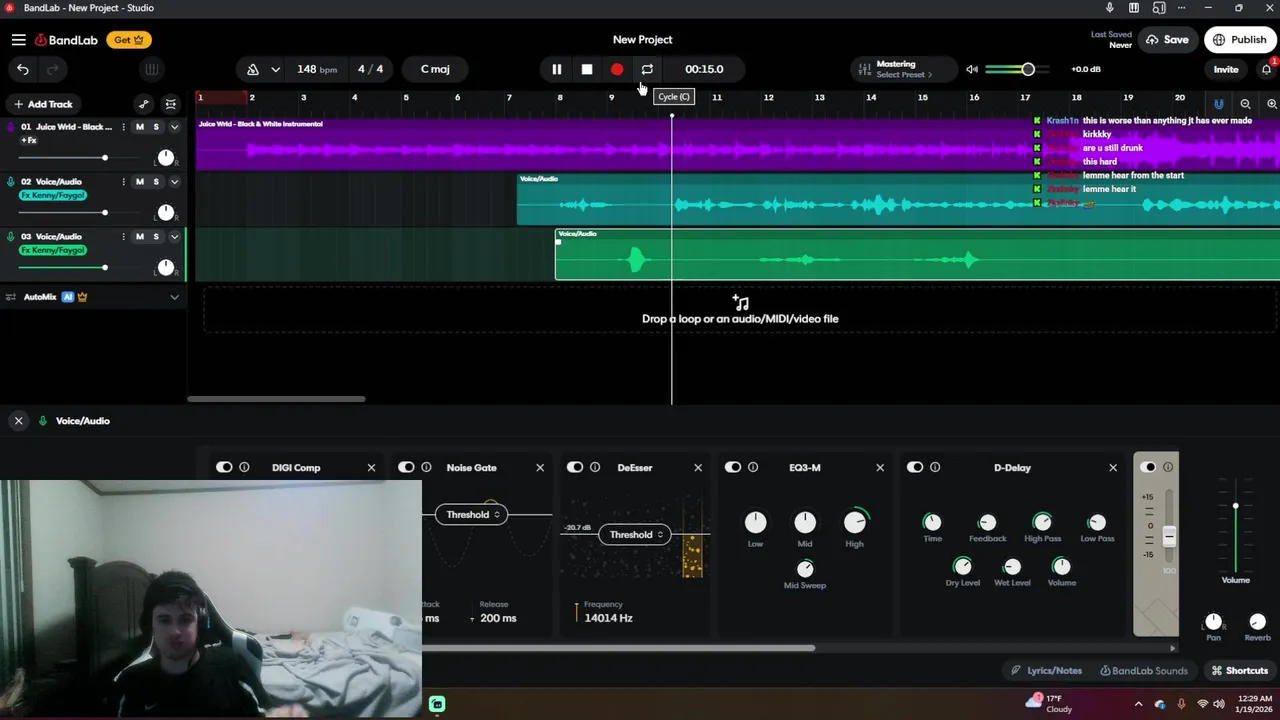
Task: Click the microphone icon of track 03
Action: [11, 237]
